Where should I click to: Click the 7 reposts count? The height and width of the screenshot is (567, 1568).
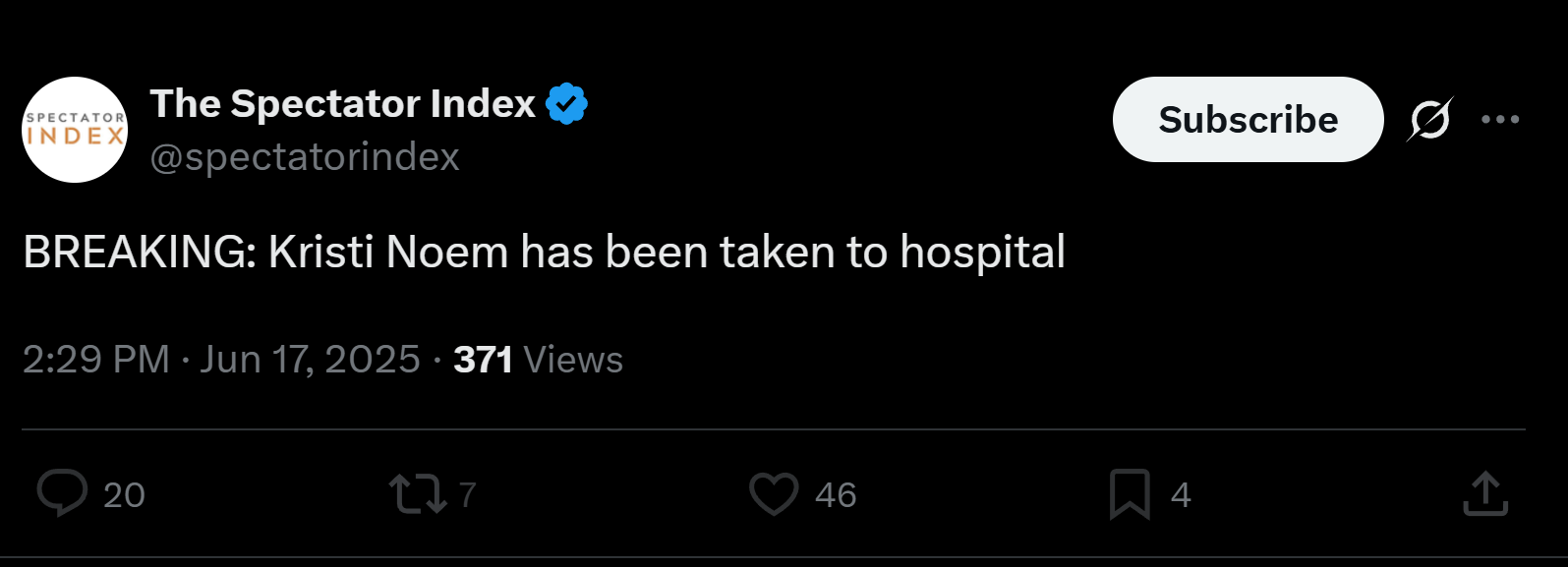[x=467, y=494]
